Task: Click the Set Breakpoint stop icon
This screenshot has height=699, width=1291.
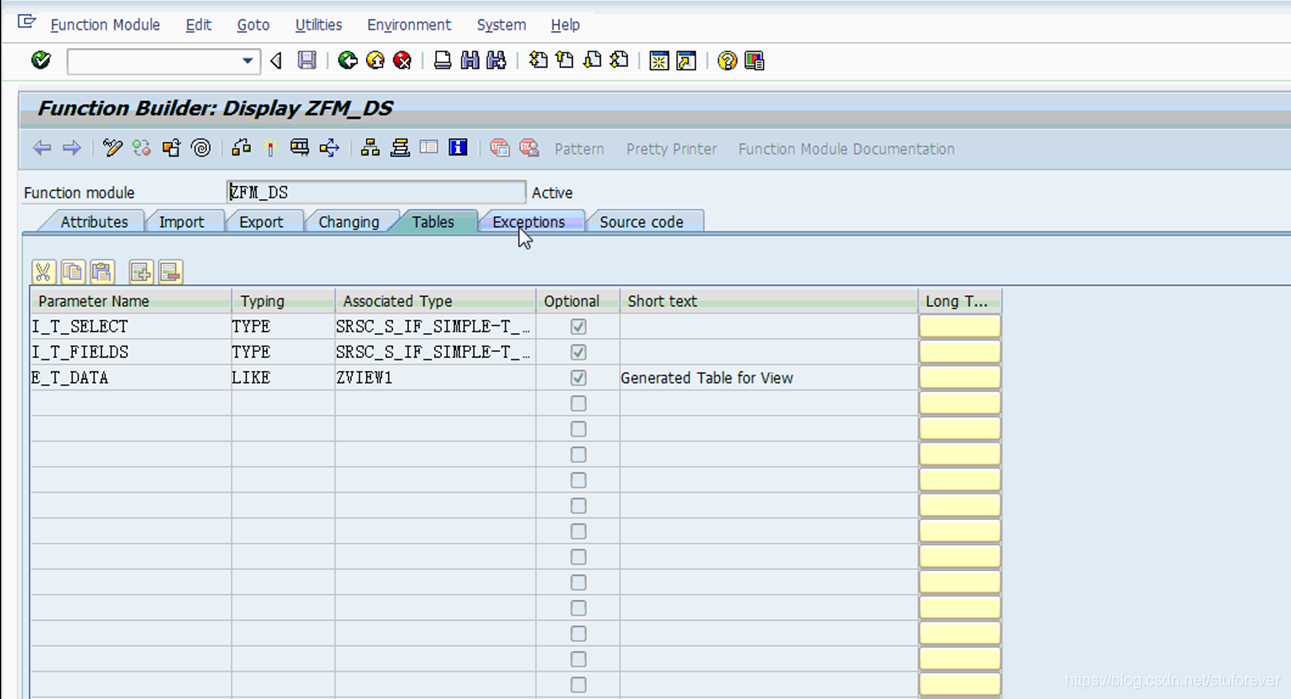Action: click(x=500, y=148)
